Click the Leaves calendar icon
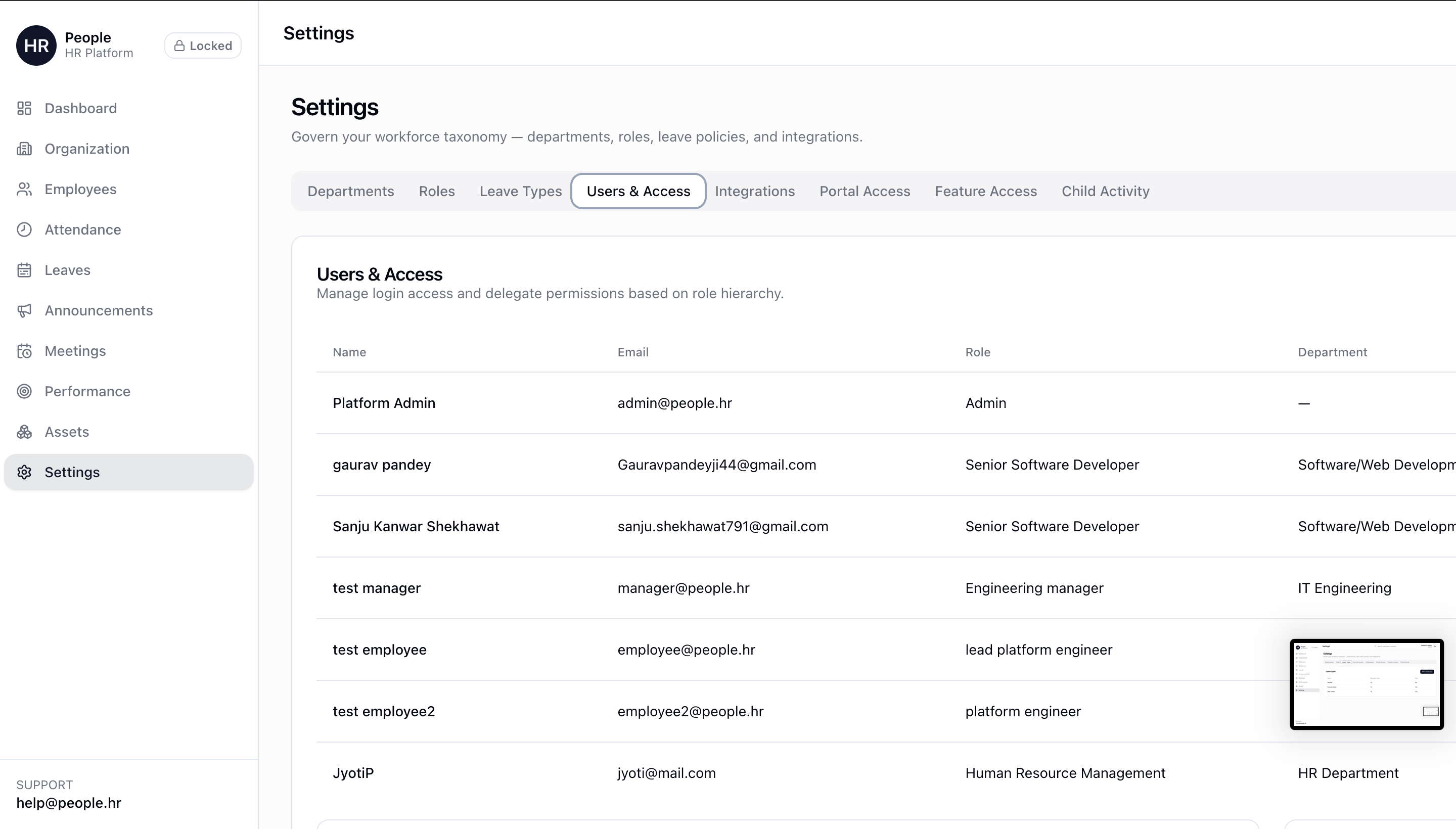1456x829 pixels. [24, 270]
